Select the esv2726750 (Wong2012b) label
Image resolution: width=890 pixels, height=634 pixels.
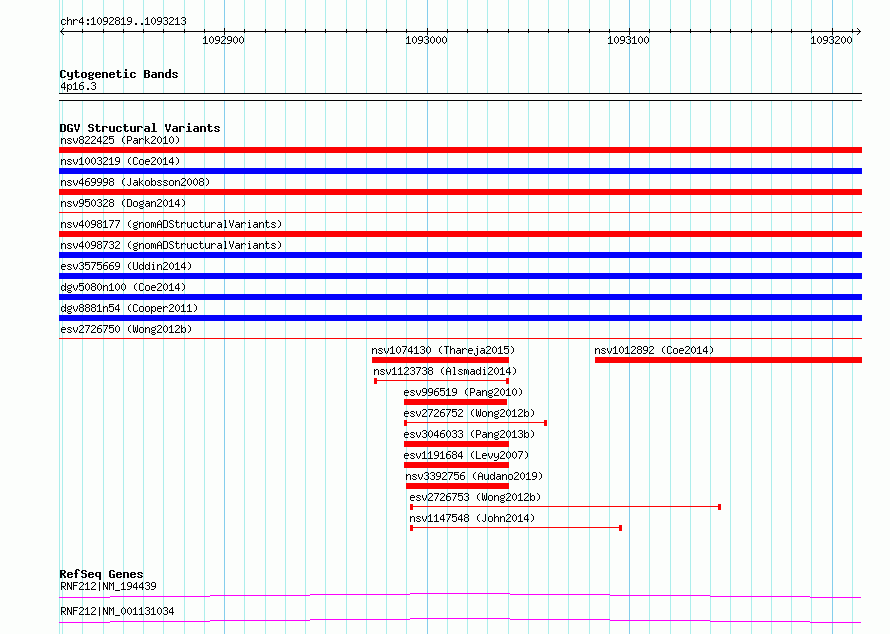pyautogui.click(x=126, y=329)
